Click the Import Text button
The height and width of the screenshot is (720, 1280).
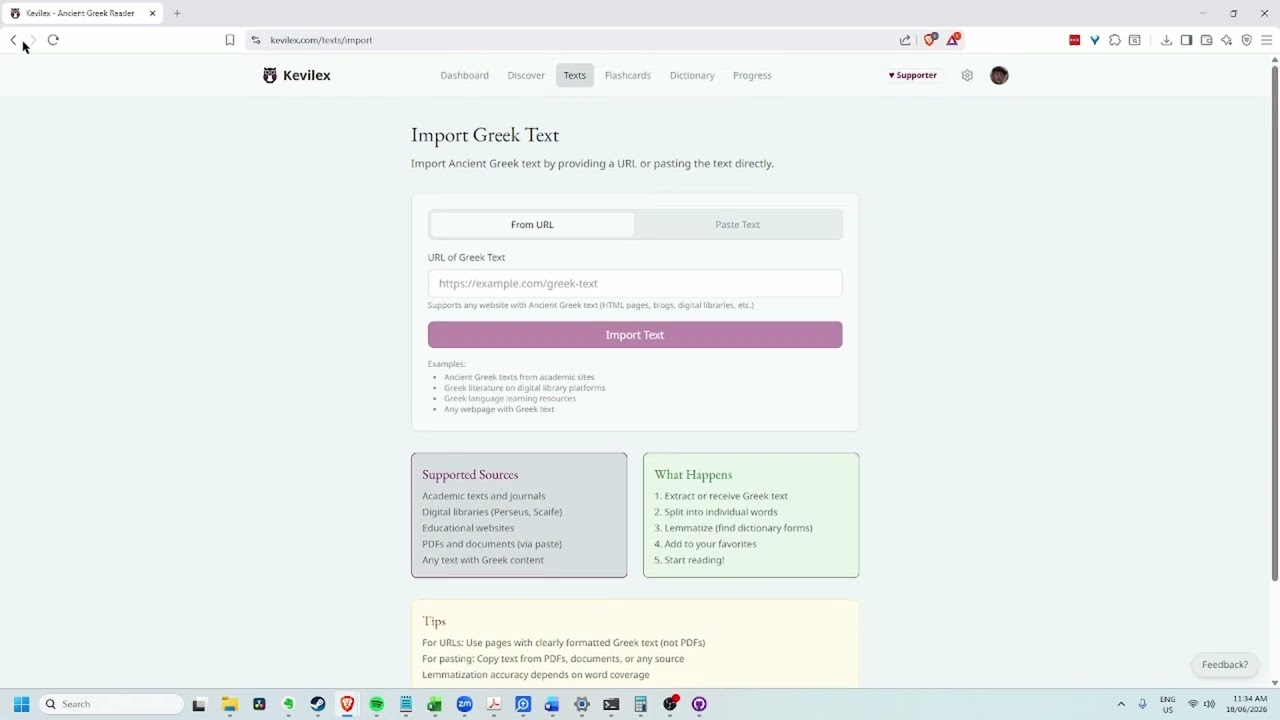pos(635,335)
